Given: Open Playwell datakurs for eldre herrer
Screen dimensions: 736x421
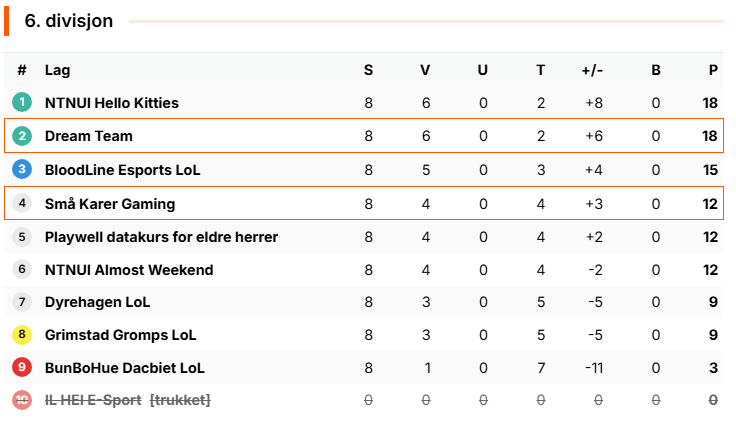Looking at the screenshot, I should point(161,237).
